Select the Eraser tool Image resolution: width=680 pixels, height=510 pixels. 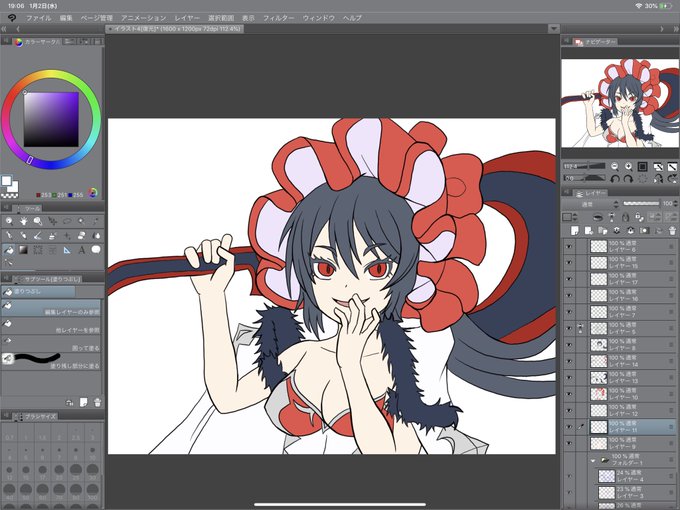(81, 235)
